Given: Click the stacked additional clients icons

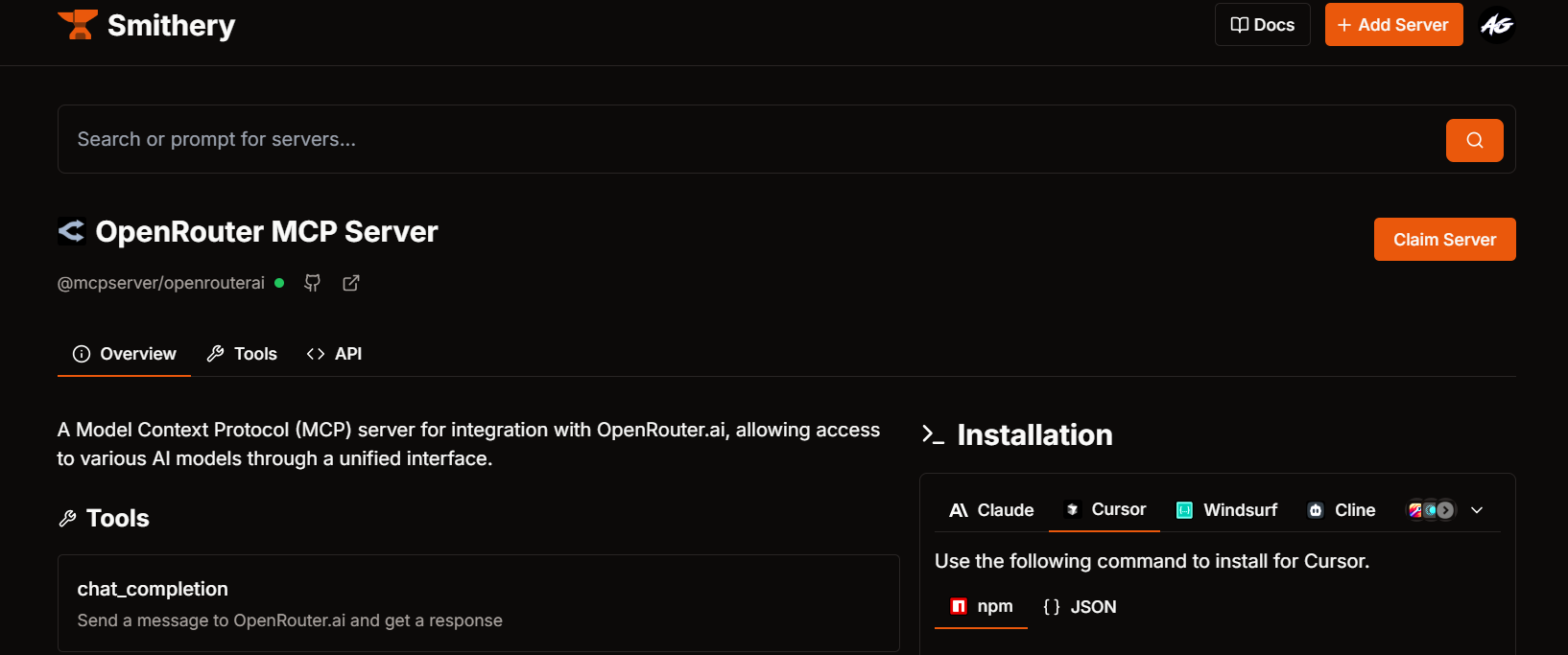Looking at the screenshot, I should (1430, 510).
